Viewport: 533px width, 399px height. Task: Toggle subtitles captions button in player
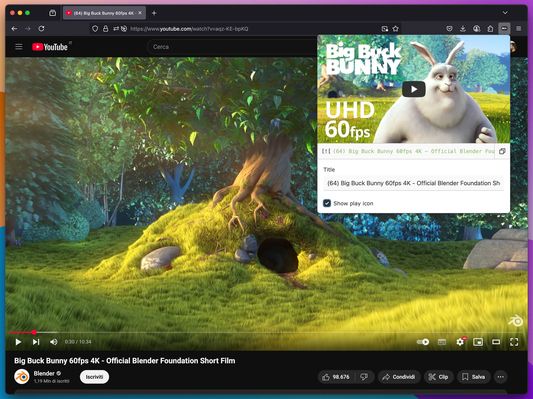click(442, 342)
